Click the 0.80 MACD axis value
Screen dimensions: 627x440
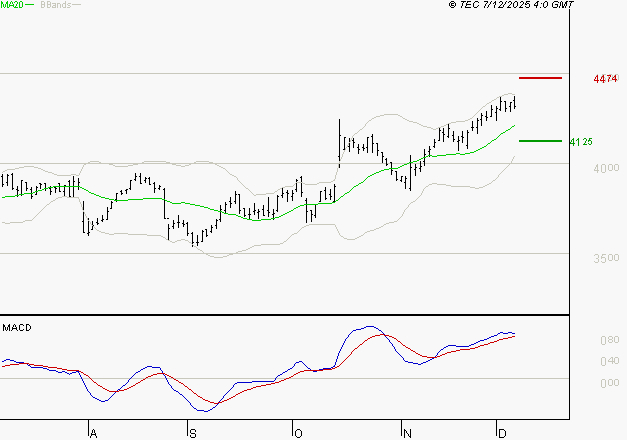click(x=610, y=340)
